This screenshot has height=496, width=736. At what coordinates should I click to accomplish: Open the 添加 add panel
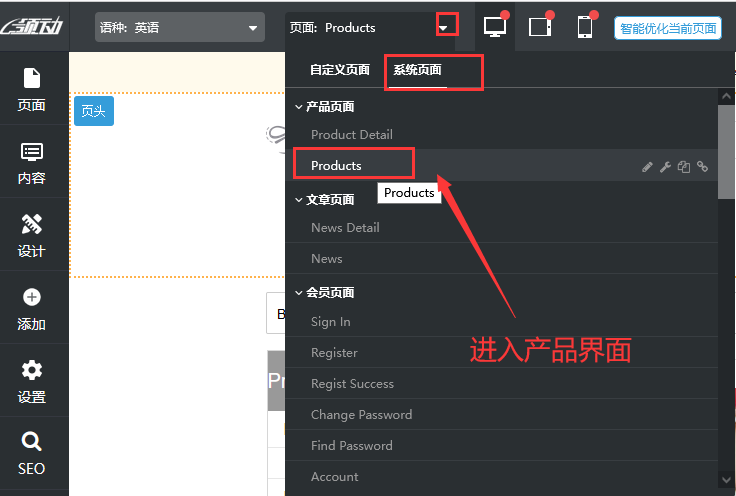click(x=32, y=308)
